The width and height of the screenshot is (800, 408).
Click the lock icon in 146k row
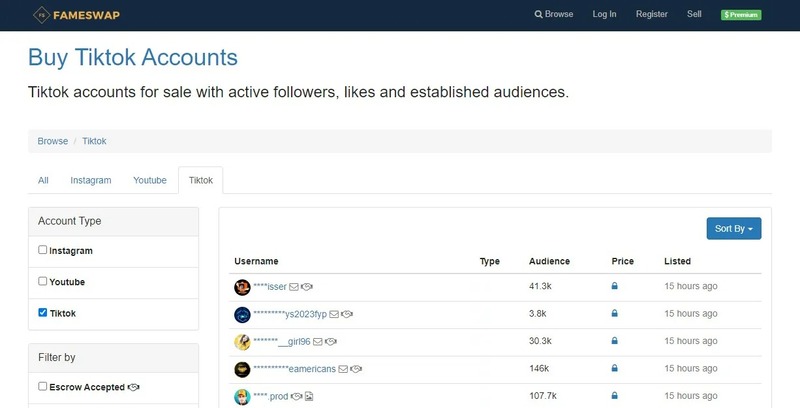tap(614, 369)
